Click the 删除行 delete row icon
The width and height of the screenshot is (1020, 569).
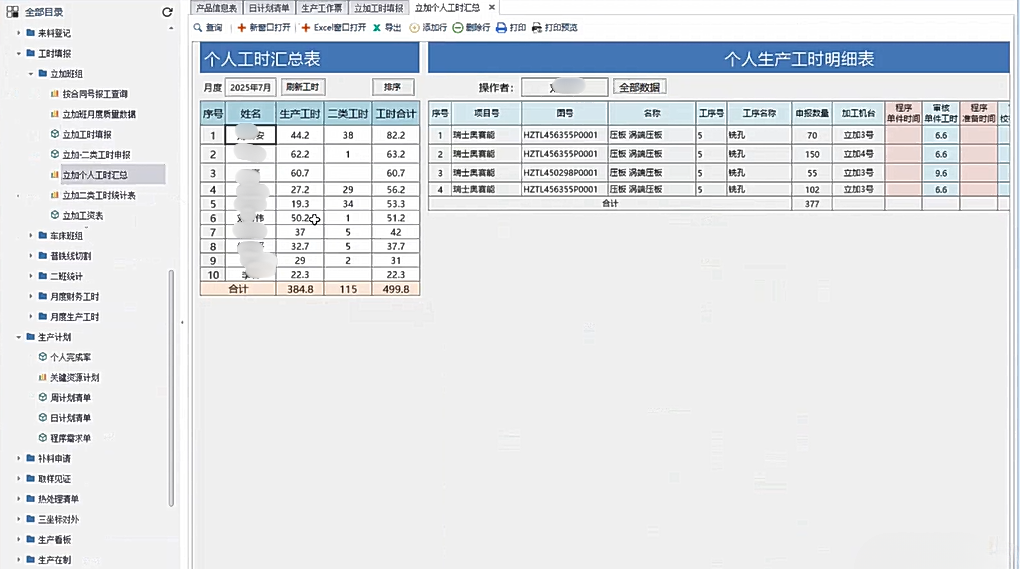(458, 28)
